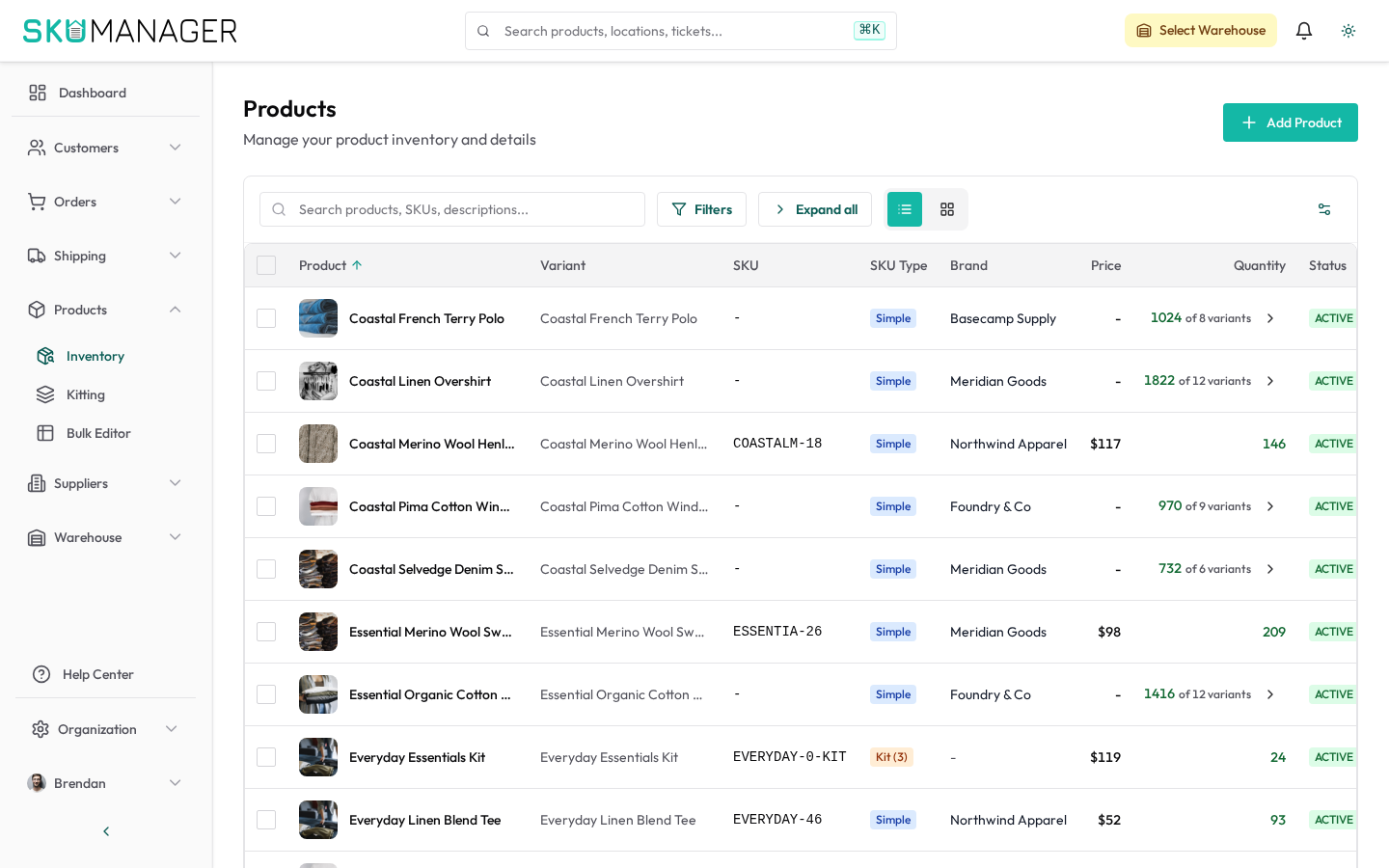Select all rows header checkbox

coord(266,265)
